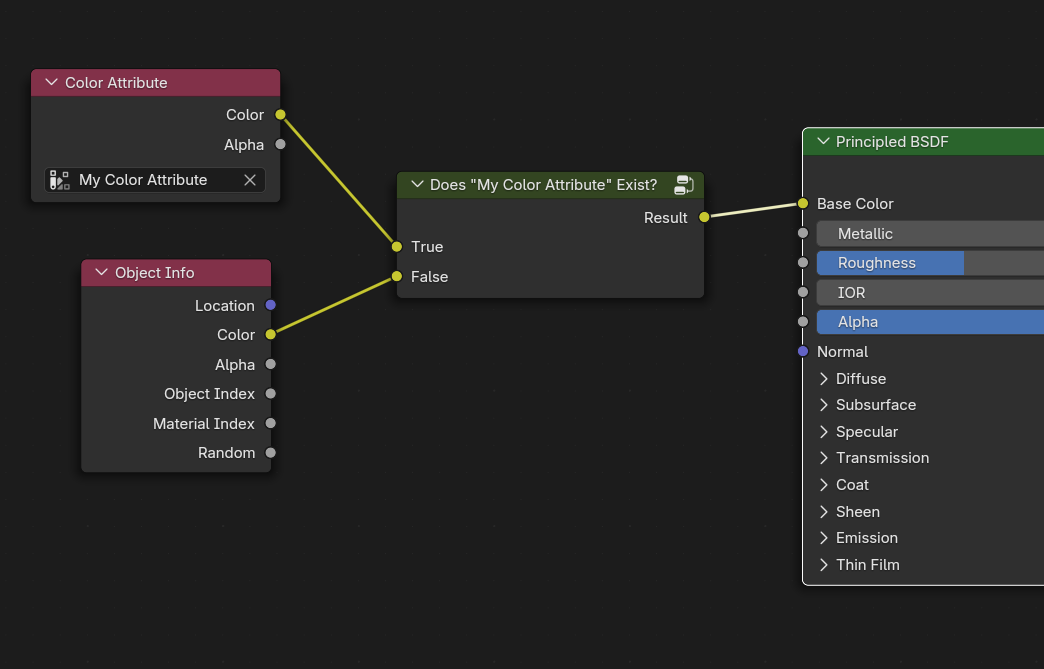Expand the Coat panel
This screenshot has width=1044, height=669.
(x=824, y=485)
